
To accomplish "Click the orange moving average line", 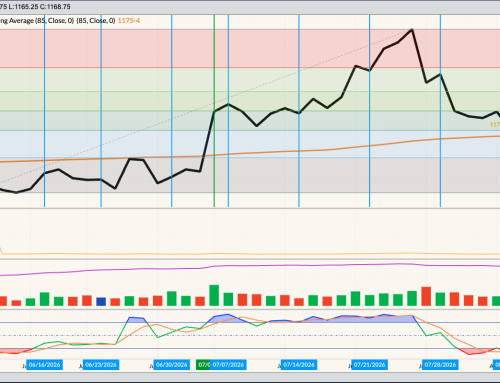I will 250,153.
